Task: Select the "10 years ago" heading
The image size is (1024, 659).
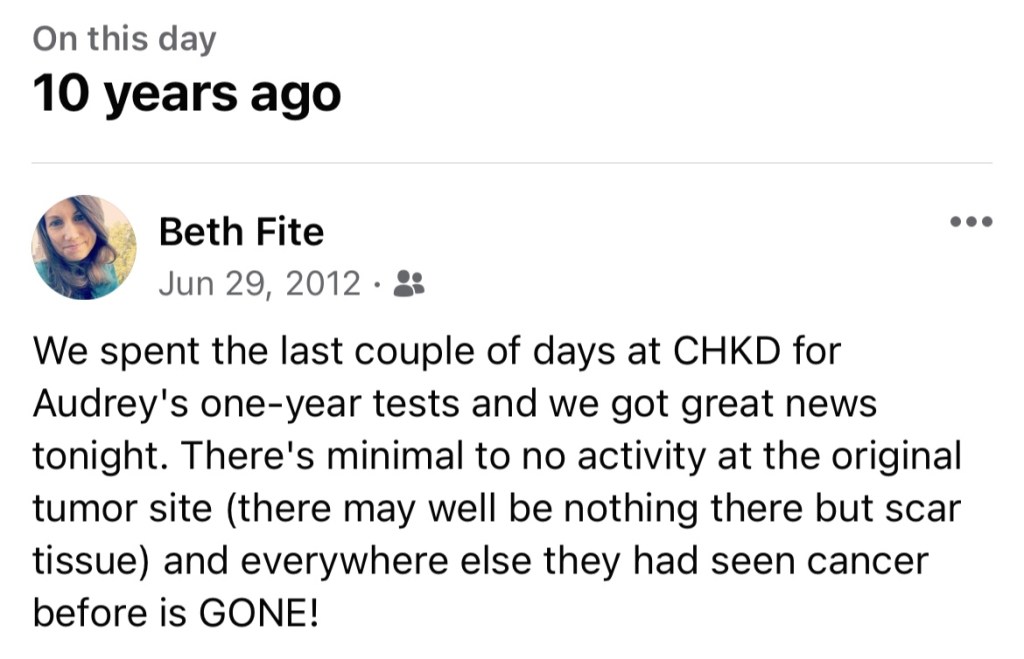Action: coord(187,95)
